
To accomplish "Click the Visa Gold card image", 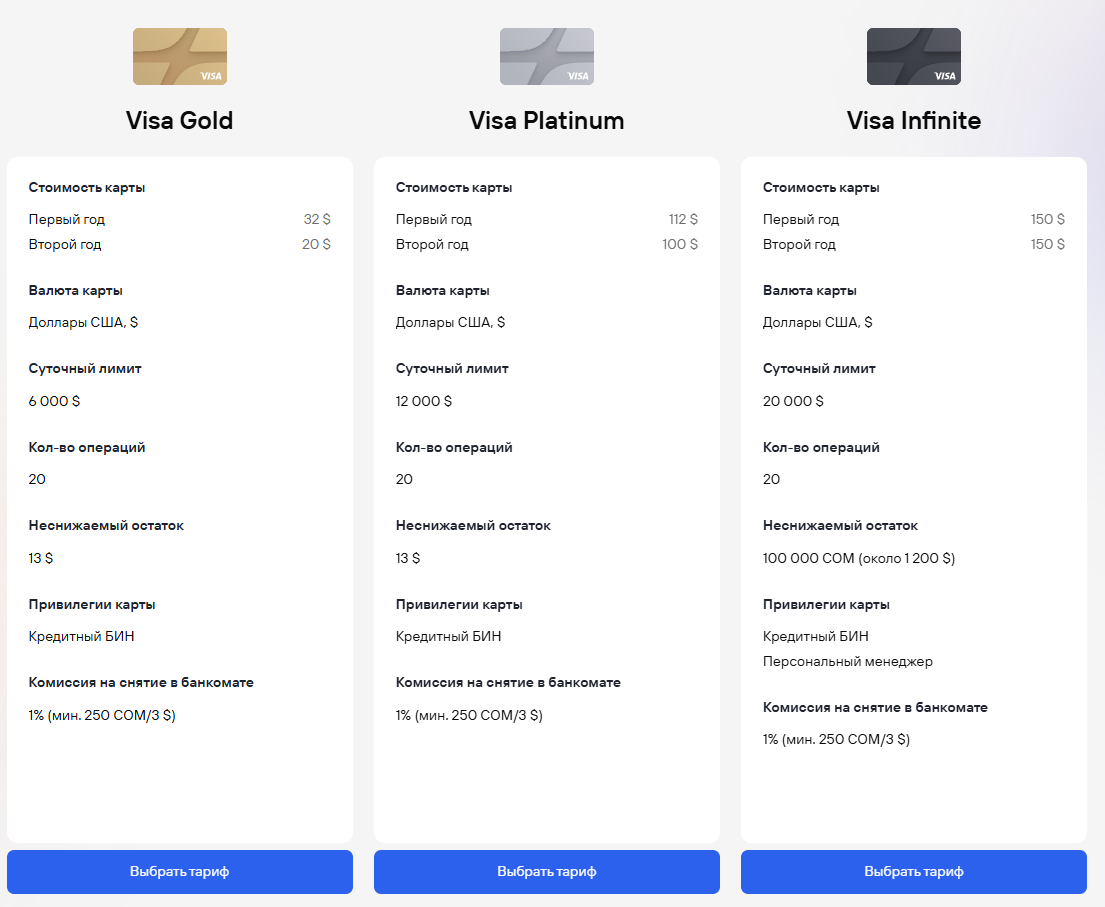I will 180,56.
